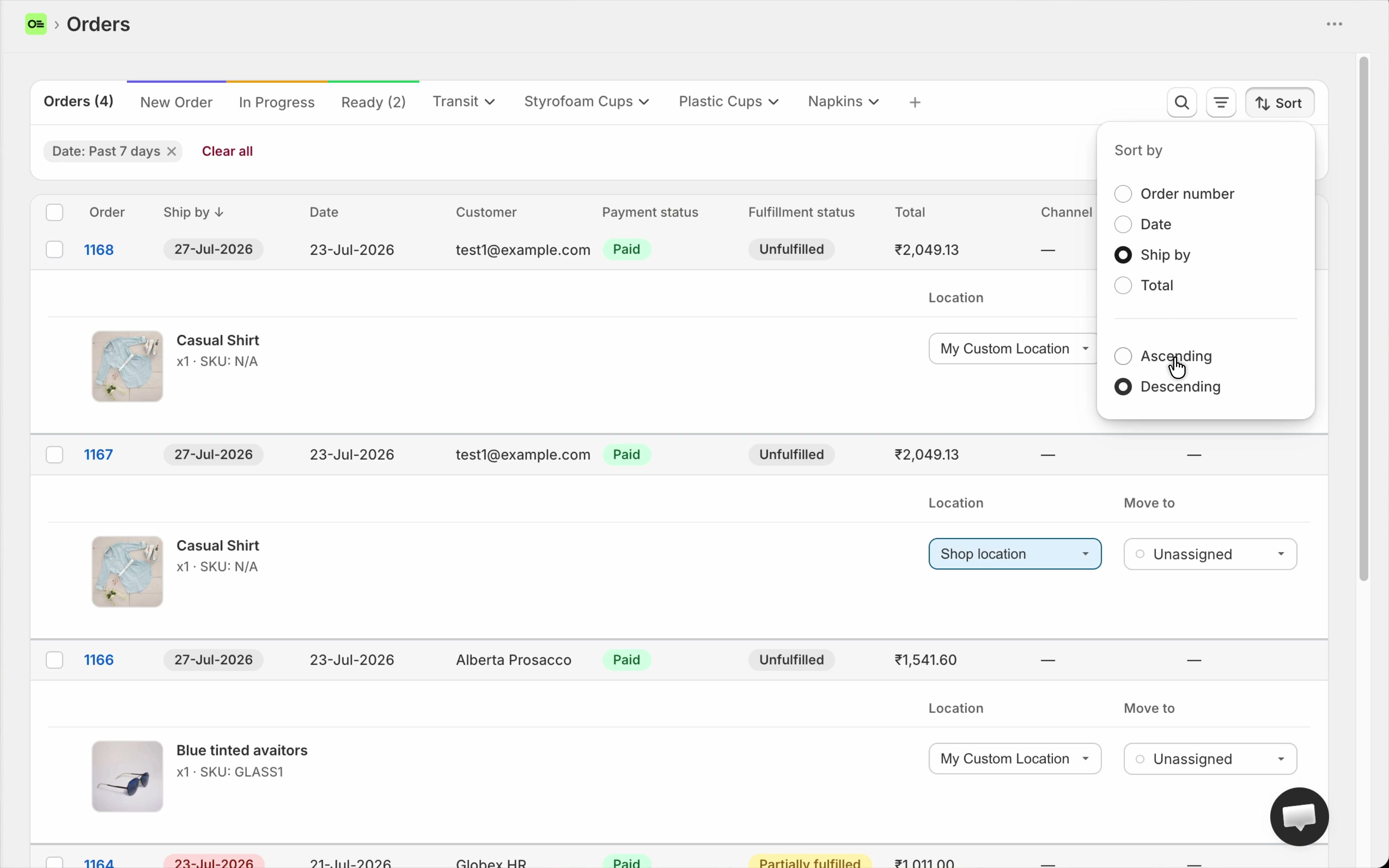Open the three-dots more options menu

coord(1334,24)
